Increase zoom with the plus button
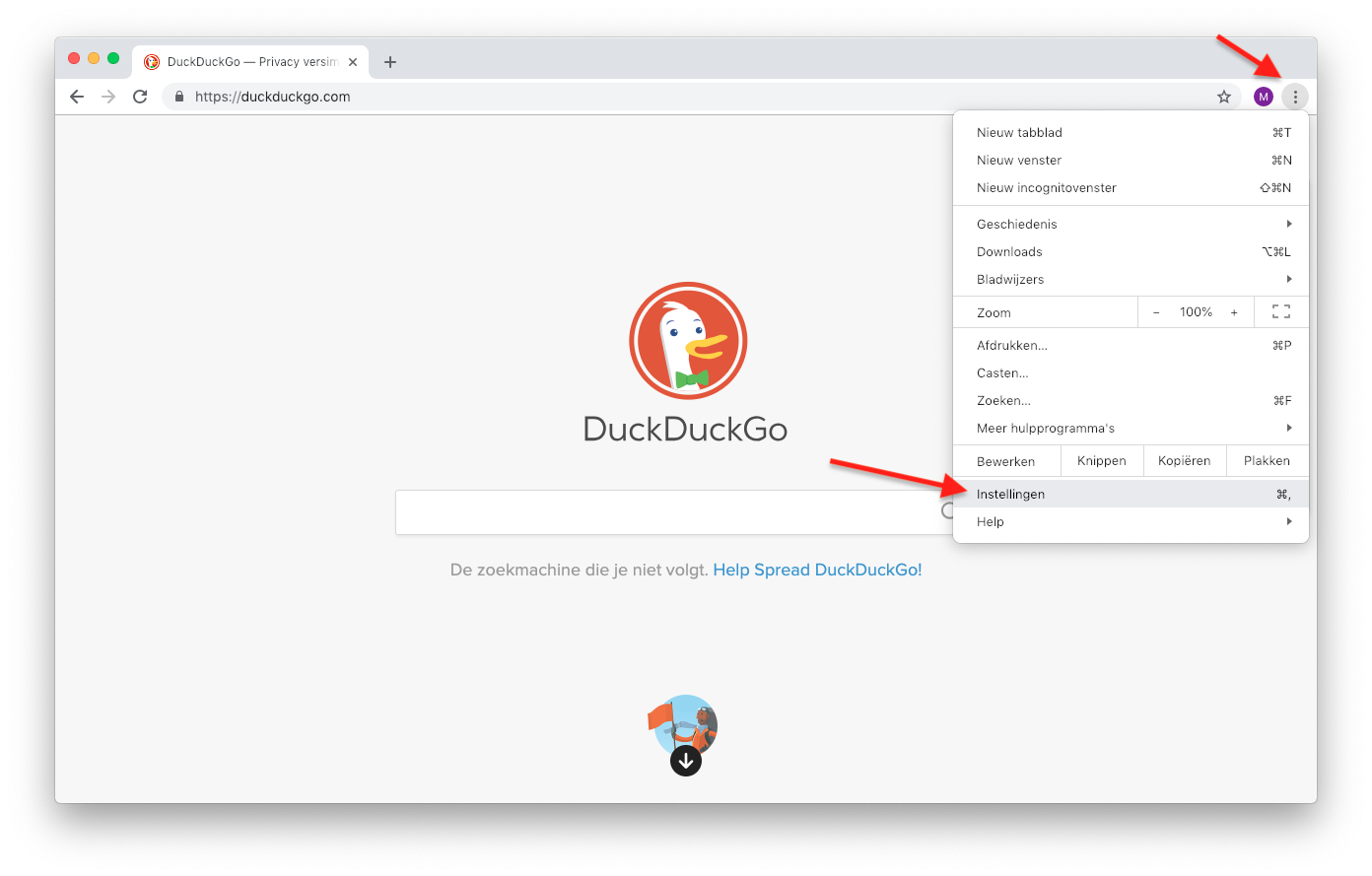 point(1234,312)
